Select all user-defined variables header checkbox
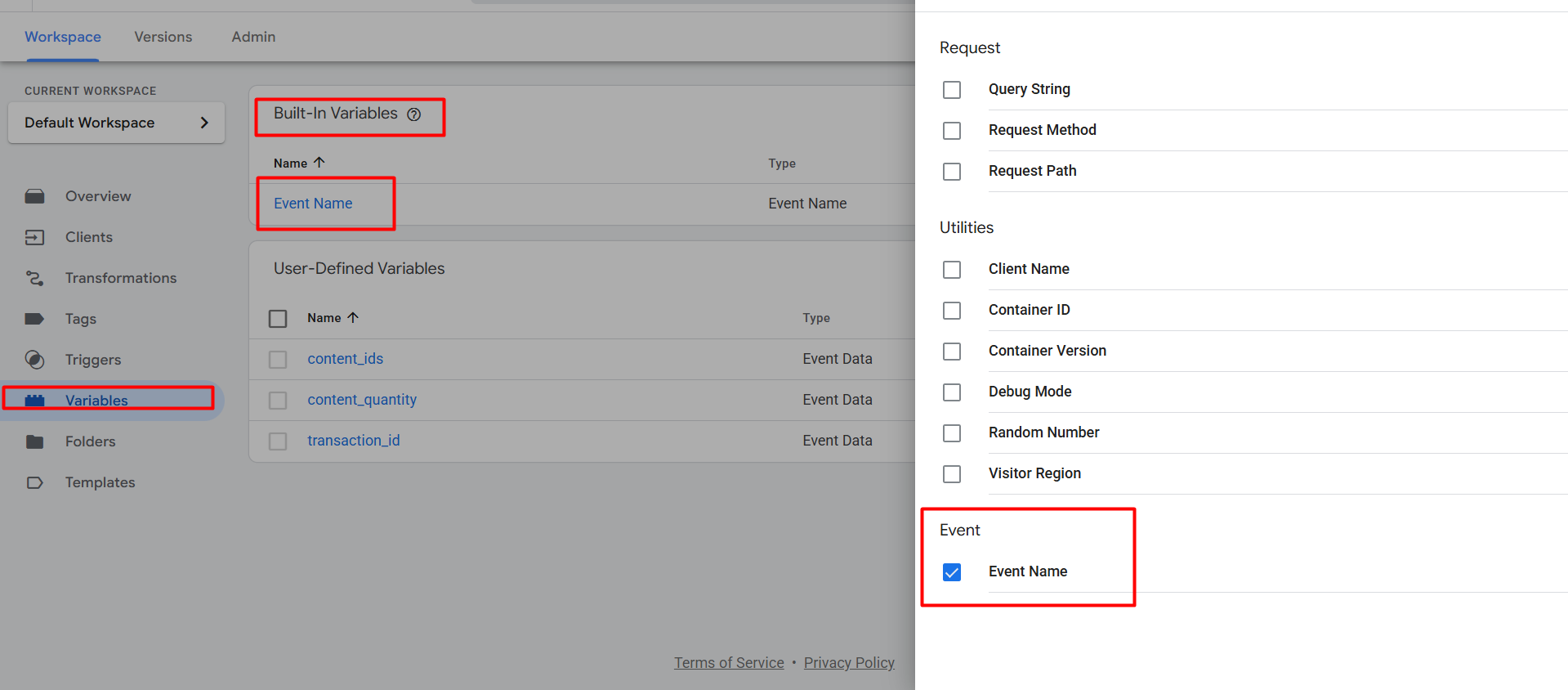 [x=278, y=318]
